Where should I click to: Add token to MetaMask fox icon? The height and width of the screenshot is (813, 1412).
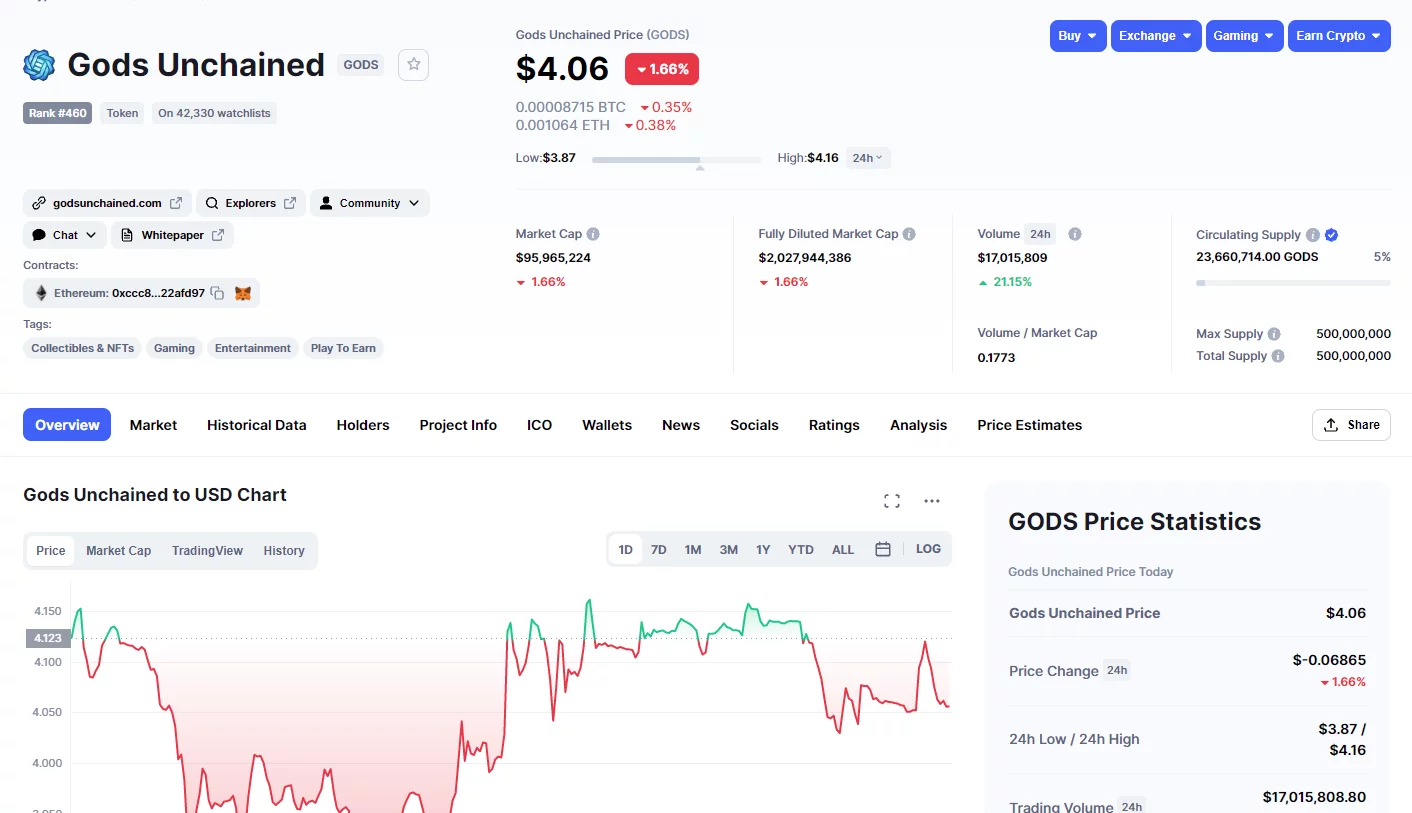coord(243,294)
